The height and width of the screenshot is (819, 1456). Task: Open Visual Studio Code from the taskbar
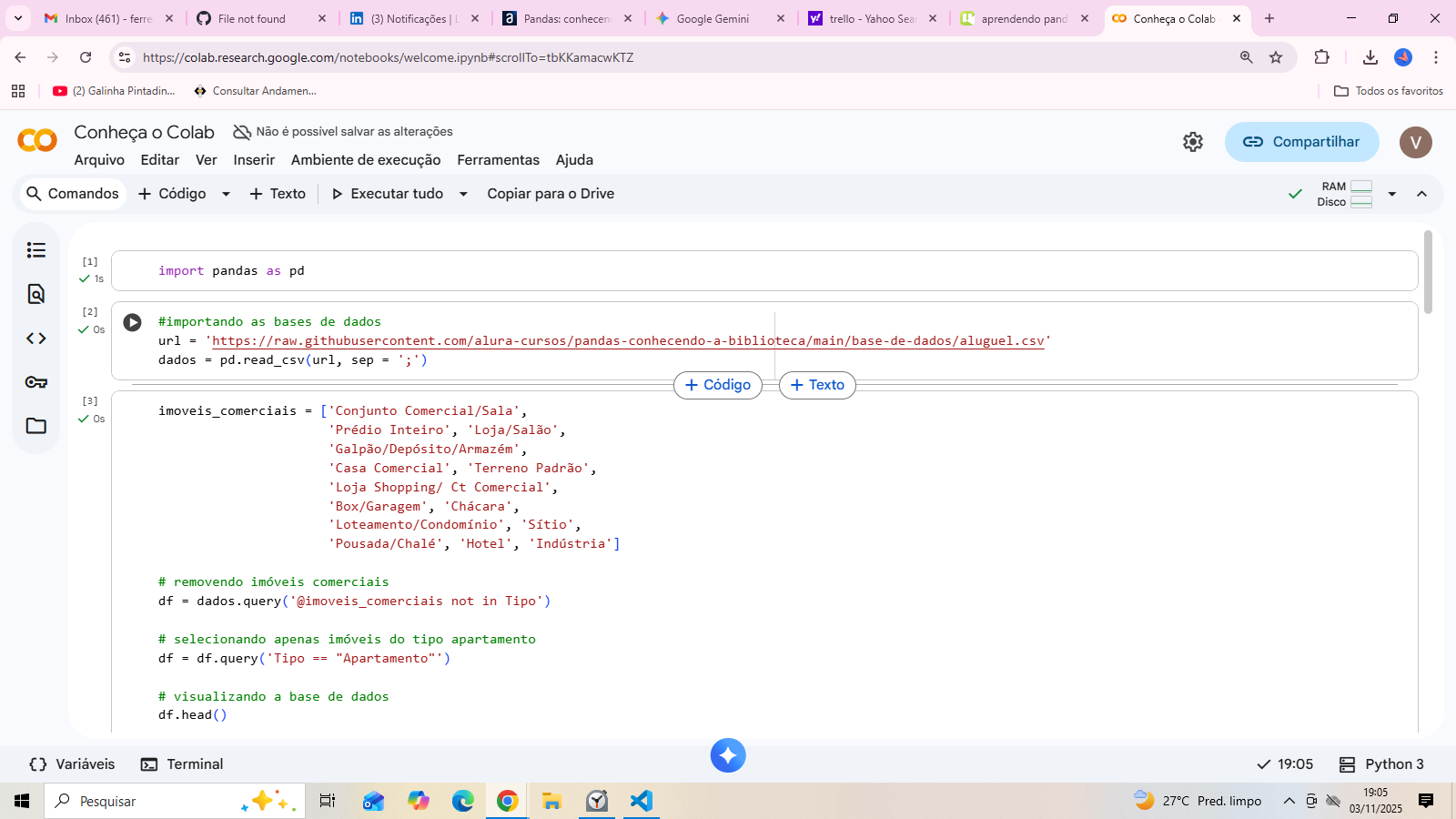tap(642, 801)
